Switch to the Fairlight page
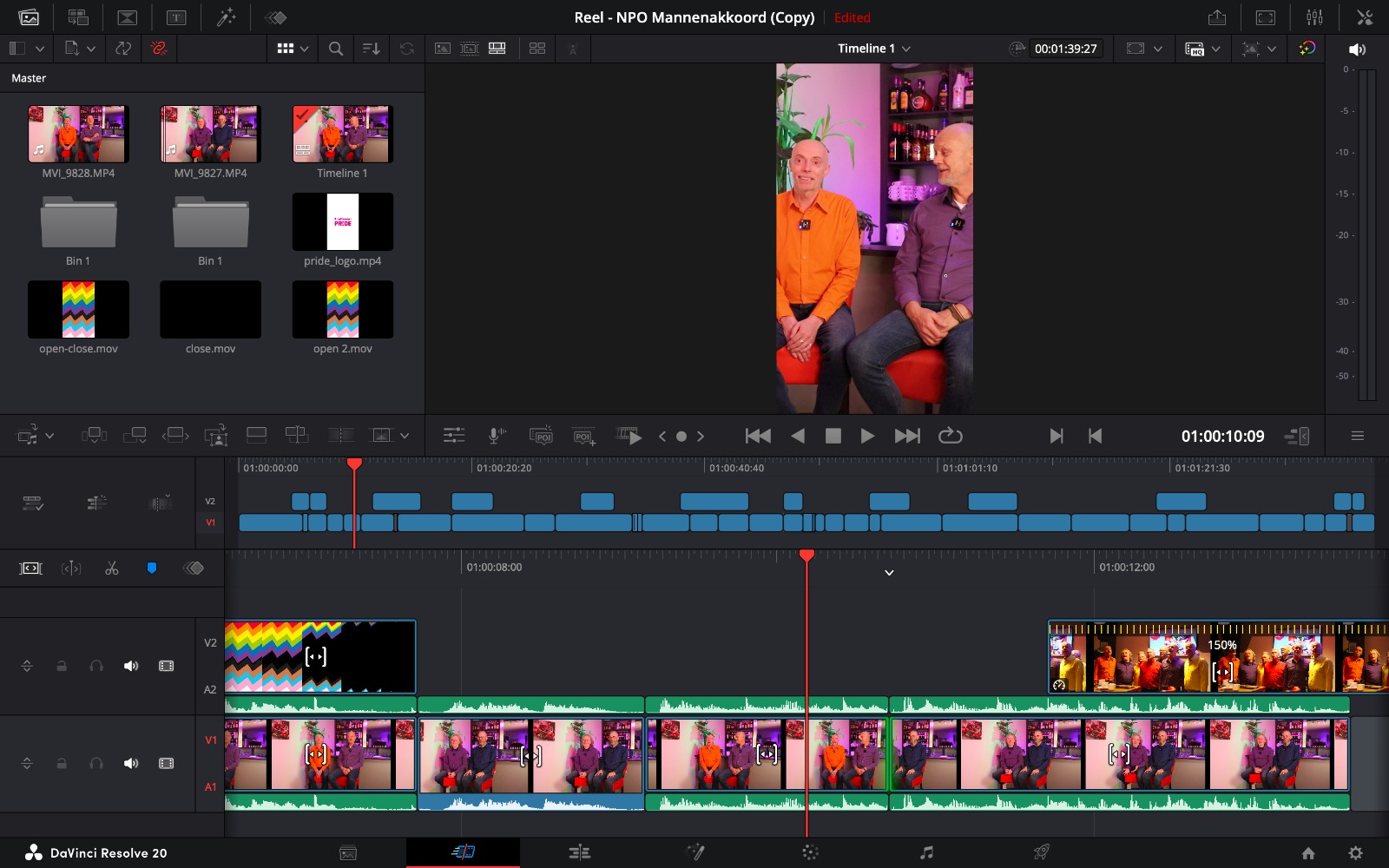The width and height of the screenshot is (1389, 868). coord(926,852)
